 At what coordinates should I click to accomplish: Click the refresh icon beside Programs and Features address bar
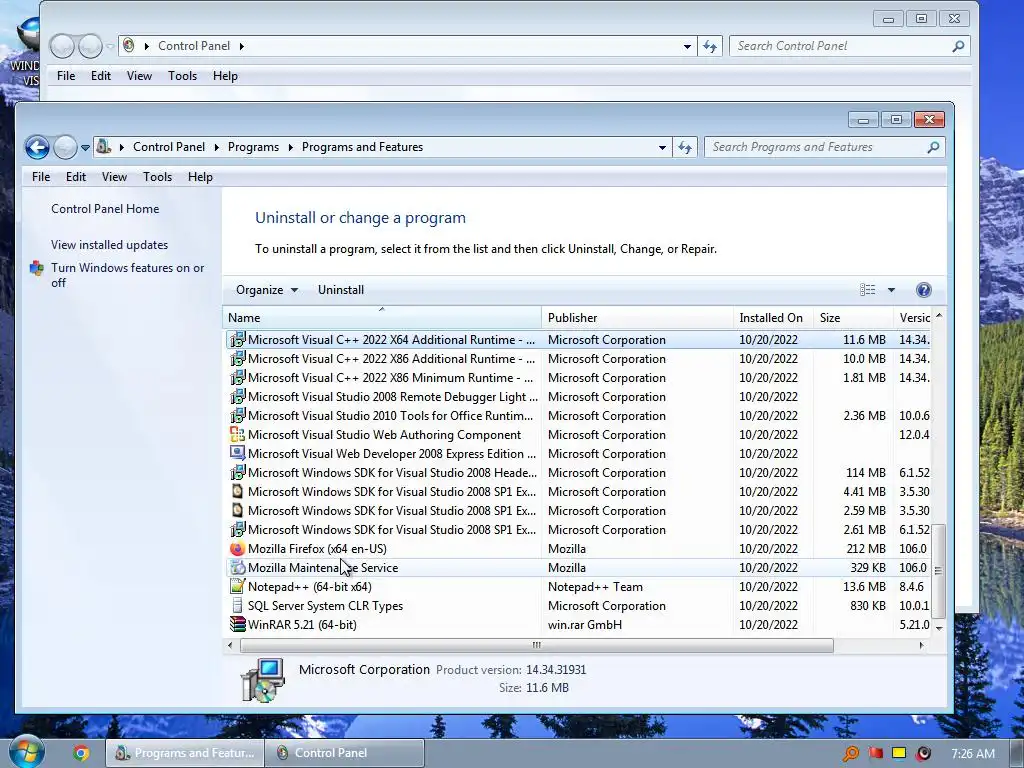(x=684, y=148)
